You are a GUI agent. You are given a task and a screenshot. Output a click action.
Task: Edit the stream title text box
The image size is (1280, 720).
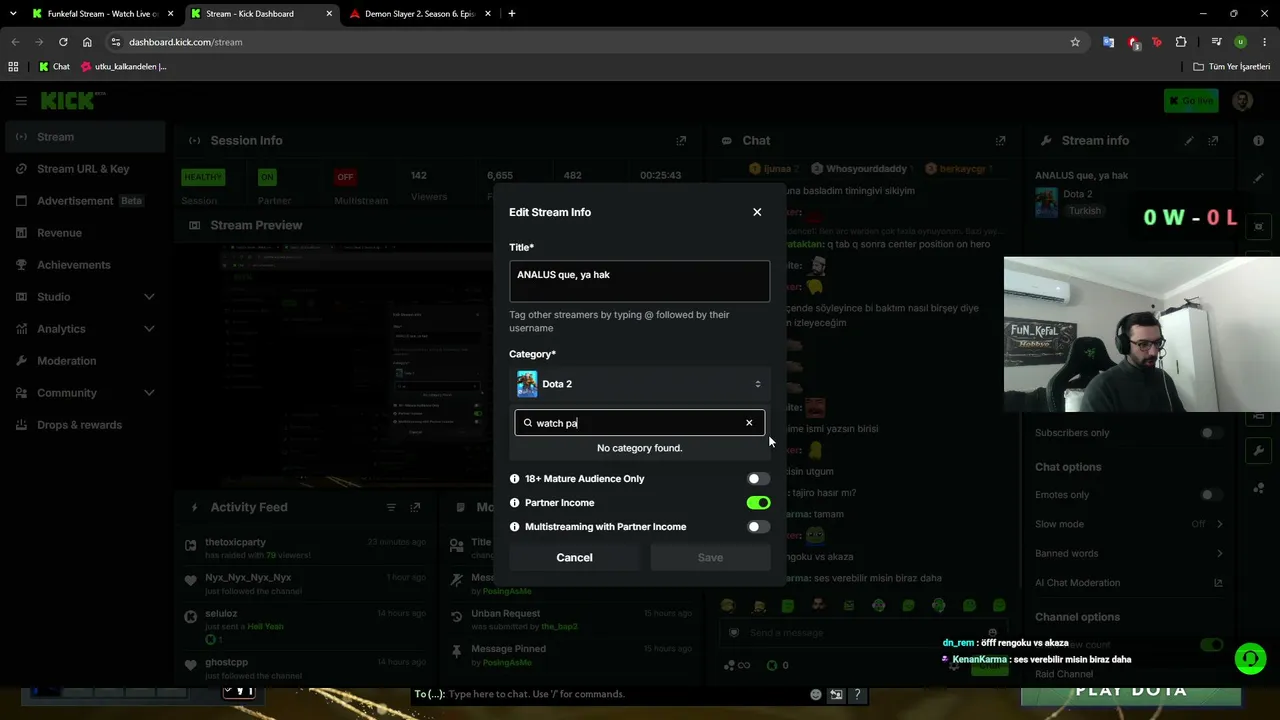[640, 281]
